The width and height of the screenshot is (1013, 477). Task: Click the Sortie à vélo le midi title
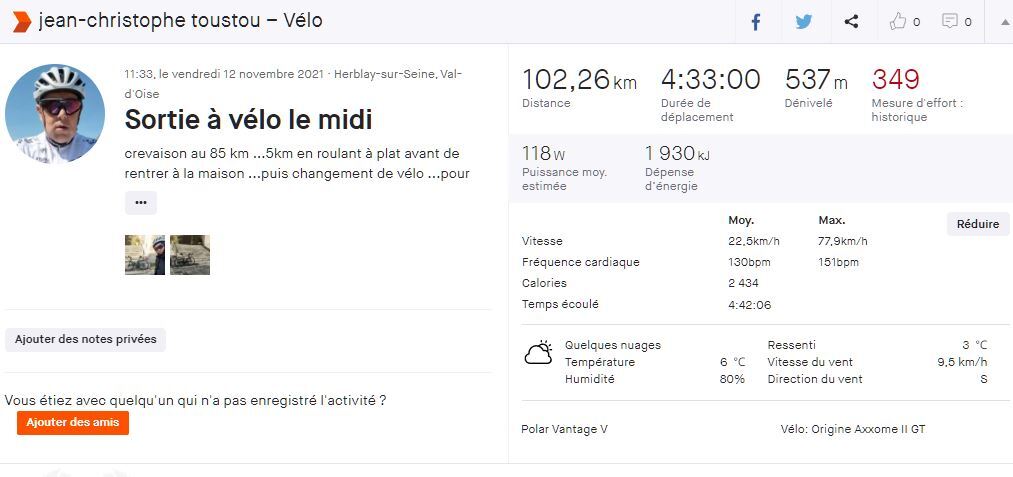[x=249, y=120]
